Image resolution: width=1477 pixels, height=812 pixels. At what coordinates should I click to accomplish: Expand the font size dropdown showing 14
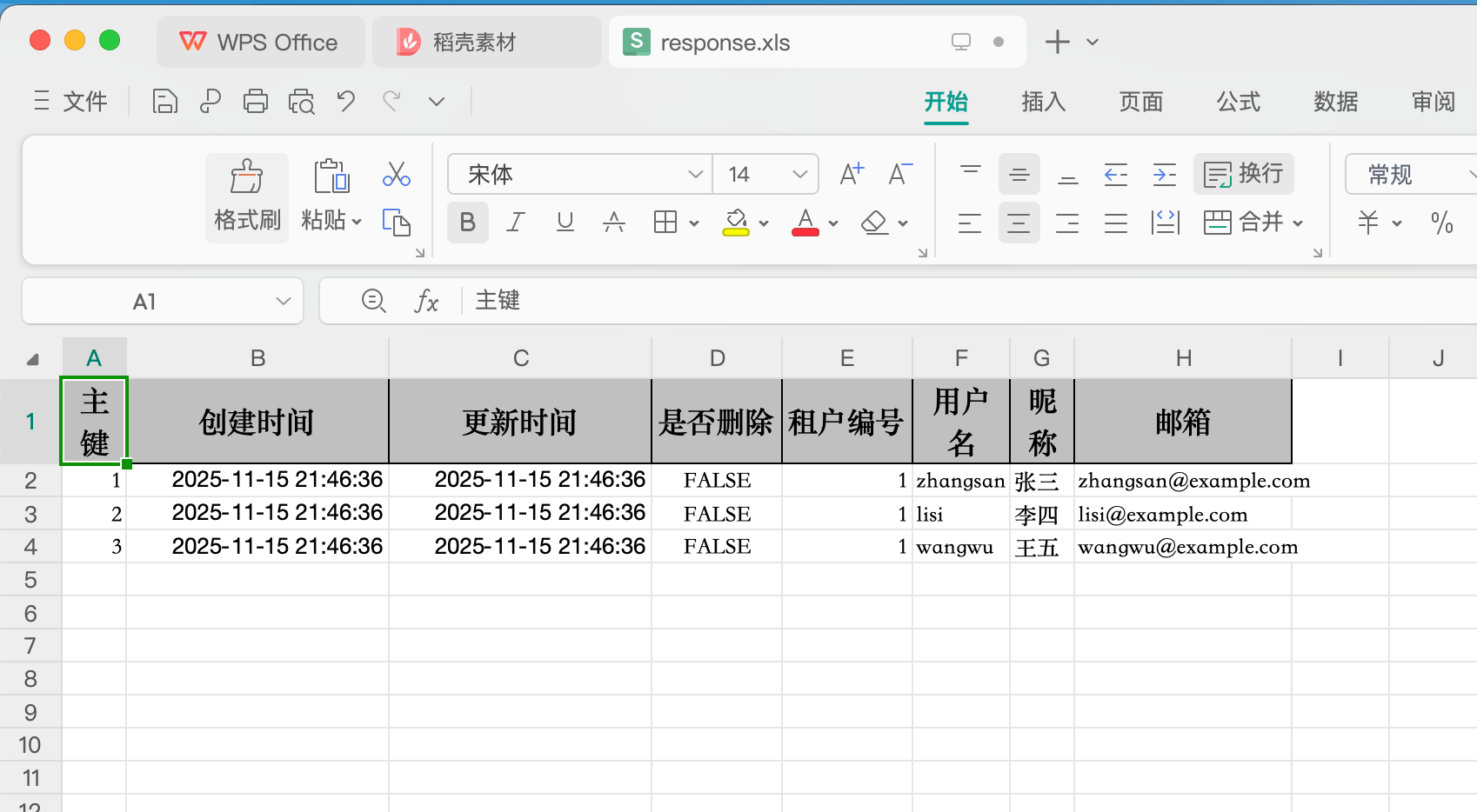tap(800, 175)
